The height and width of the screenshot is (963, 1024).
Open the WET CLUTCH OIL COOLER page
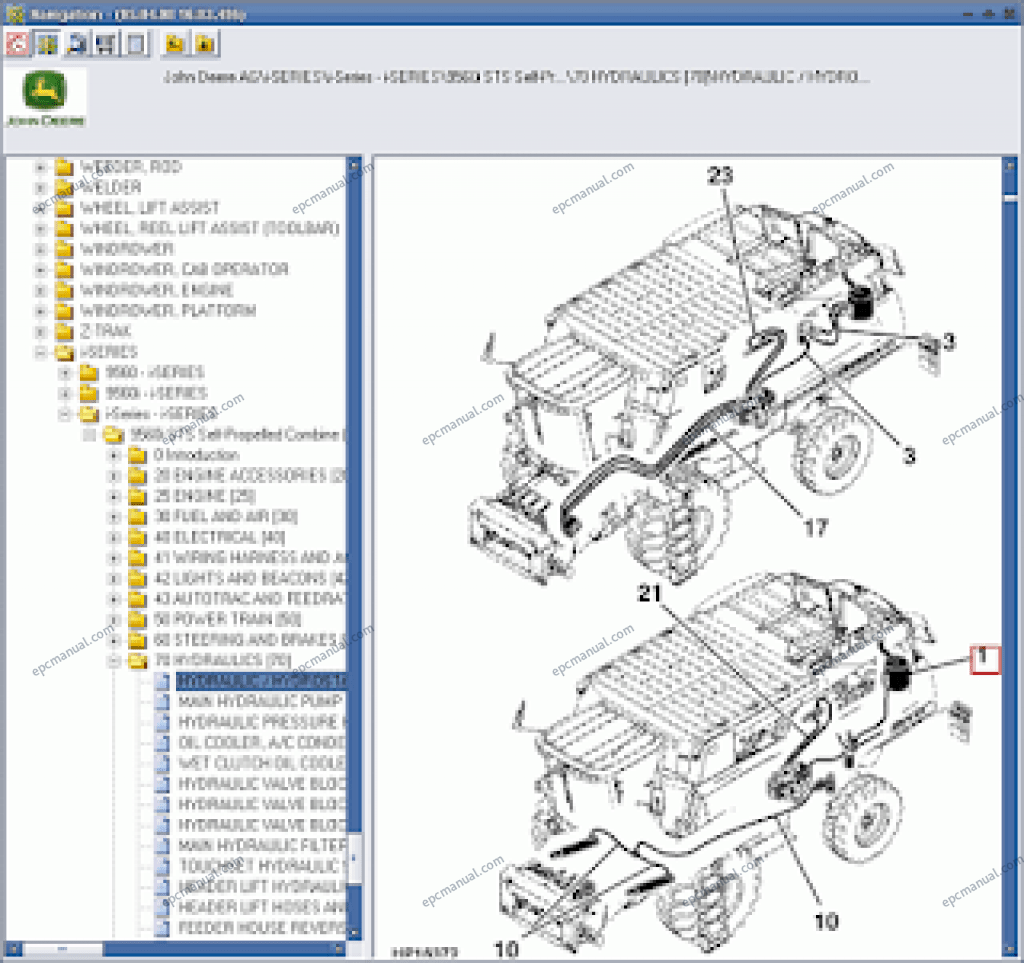(x=262, y=763)
